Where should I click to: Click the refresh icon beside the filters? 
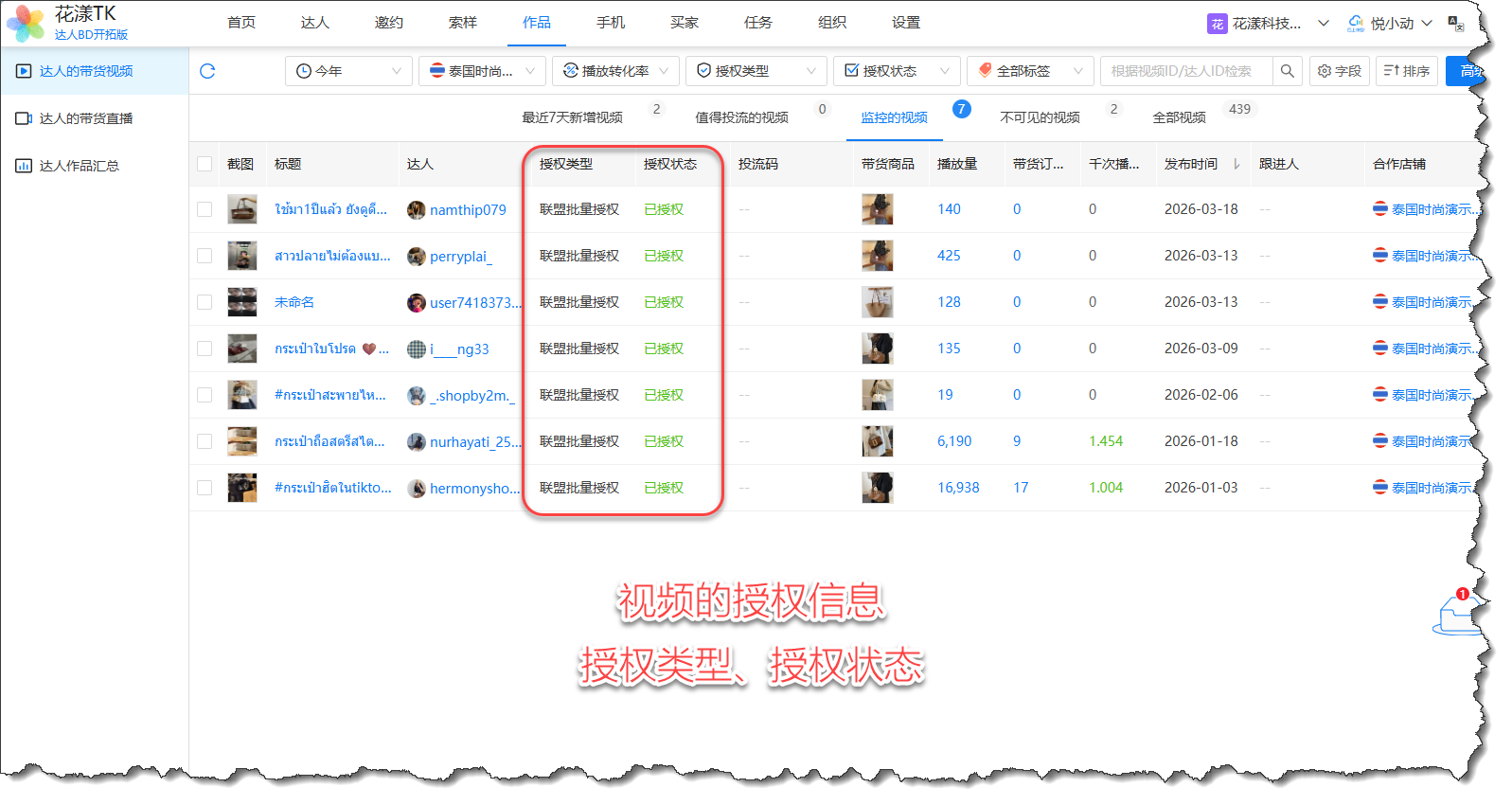tap(207, 71)
